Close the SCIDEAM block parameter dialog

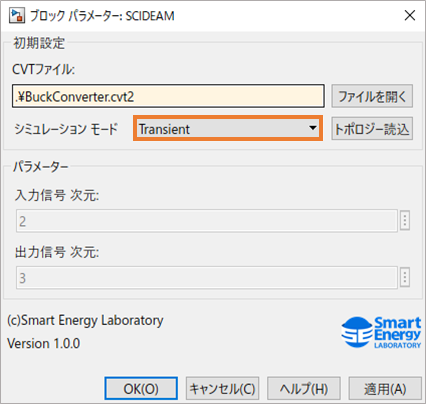tap(410, 15)
